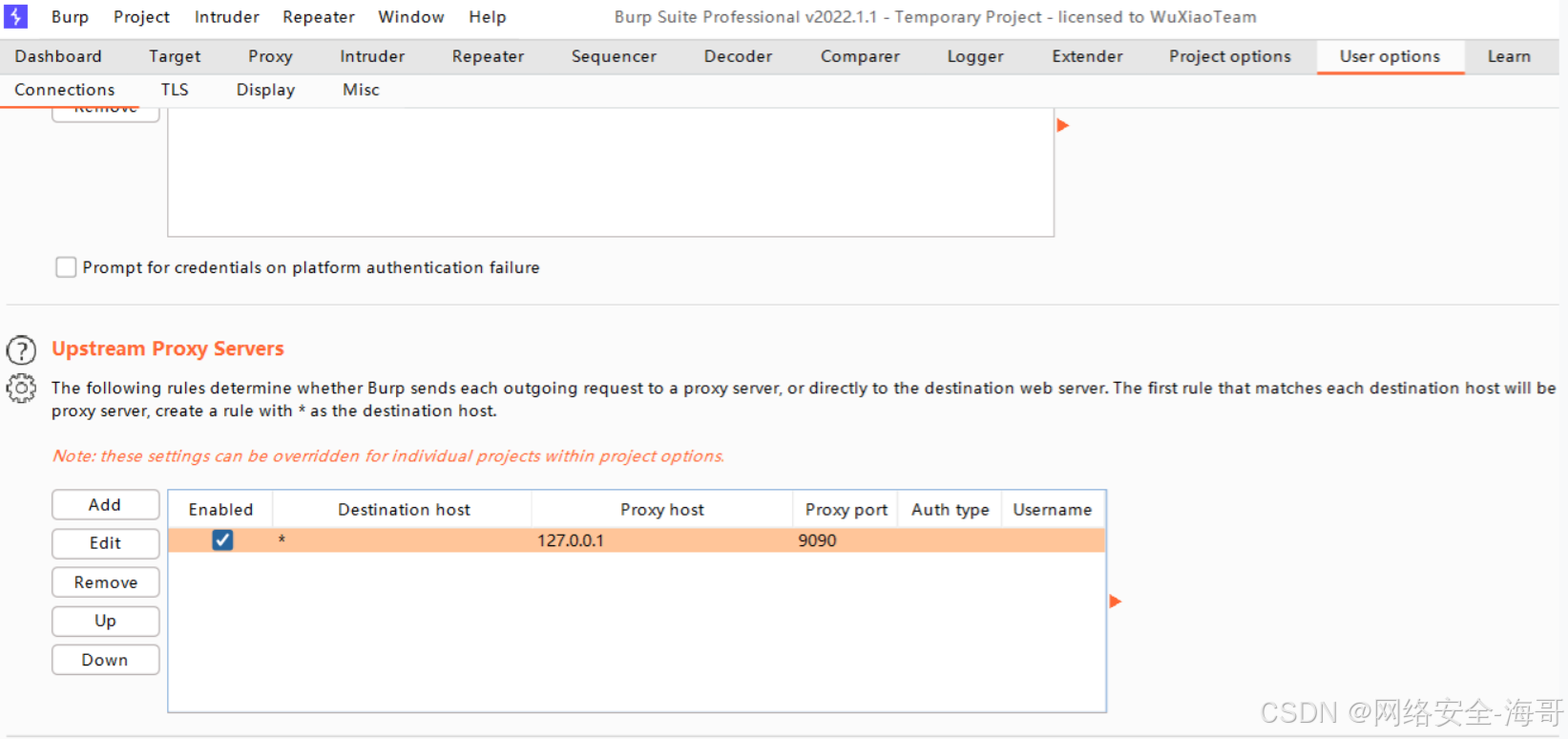Expand the orange arrow beside upstream proxy table
The image size is (1568, 739).
[x=1115, y=602]
